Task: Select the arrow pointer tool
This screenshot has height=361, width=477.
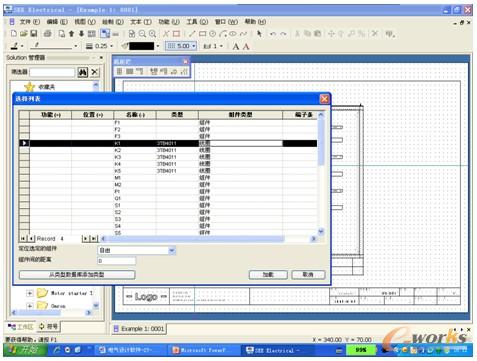Action: pos(259,34)
